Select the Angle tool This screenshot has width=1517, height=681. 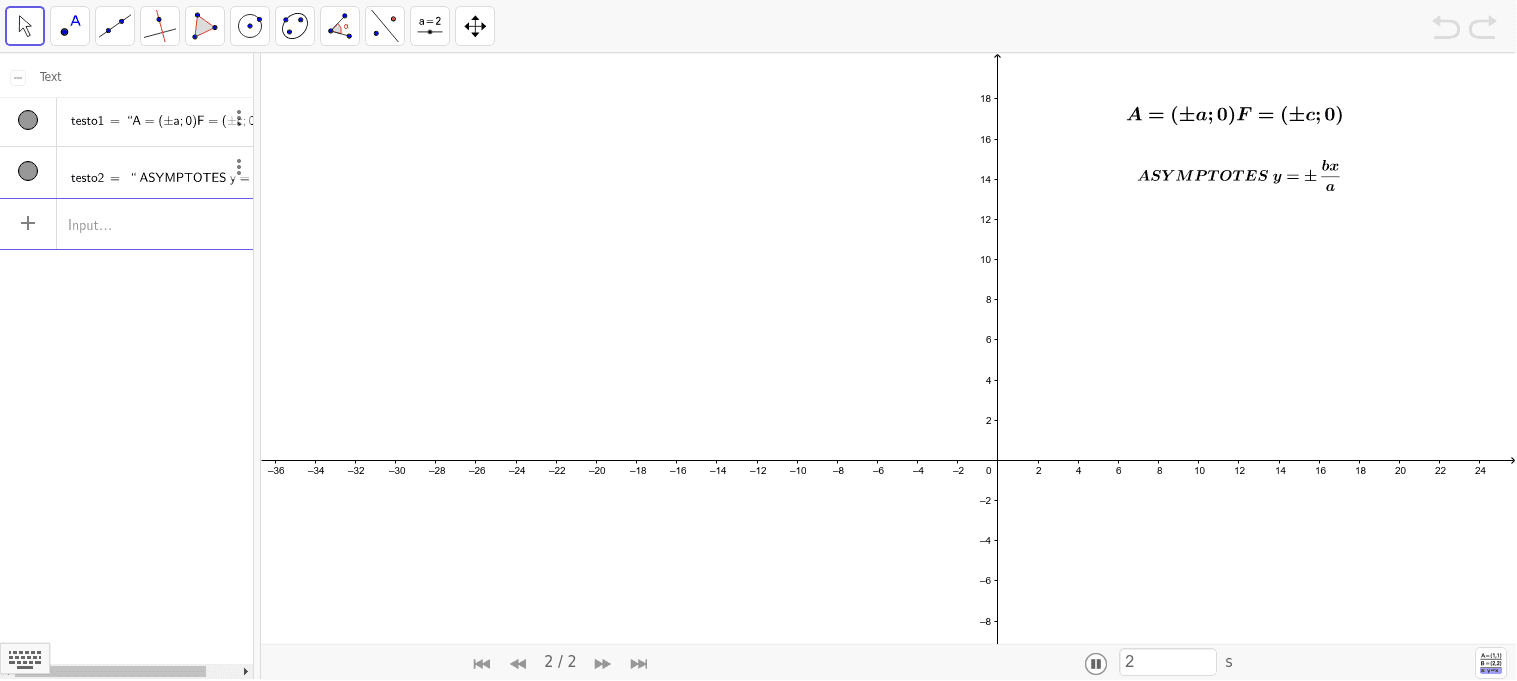tap(340, 26)
